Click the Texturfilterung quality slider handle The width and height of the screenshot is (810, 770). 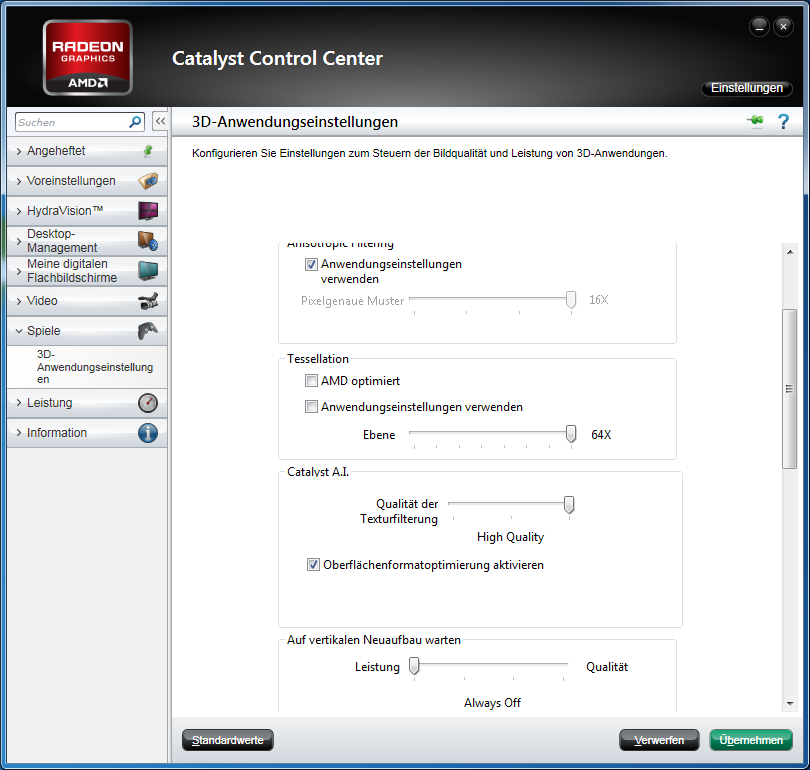[569, 505]
